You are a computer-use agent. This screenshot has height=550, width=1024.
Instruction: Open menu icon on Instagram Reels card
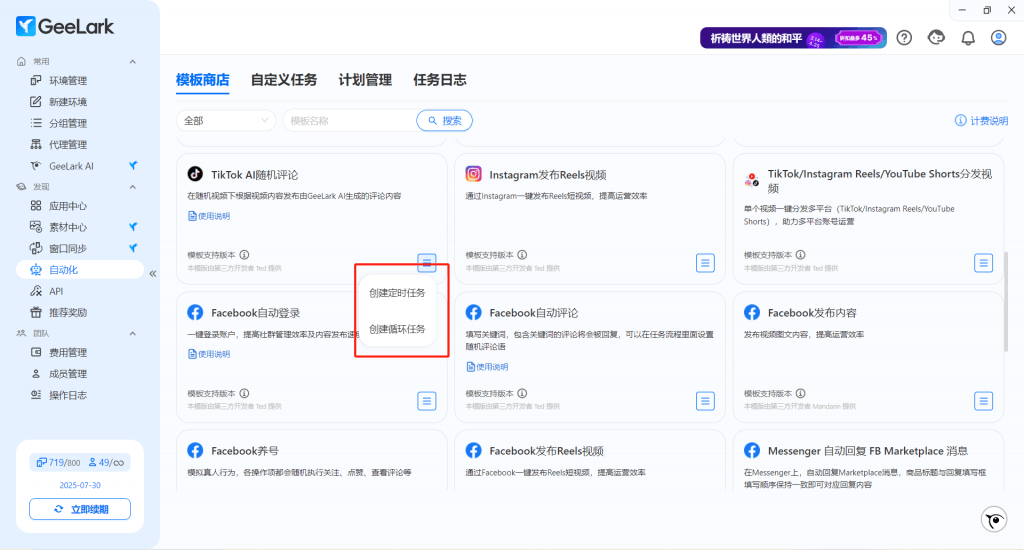[x=706, y=262]
